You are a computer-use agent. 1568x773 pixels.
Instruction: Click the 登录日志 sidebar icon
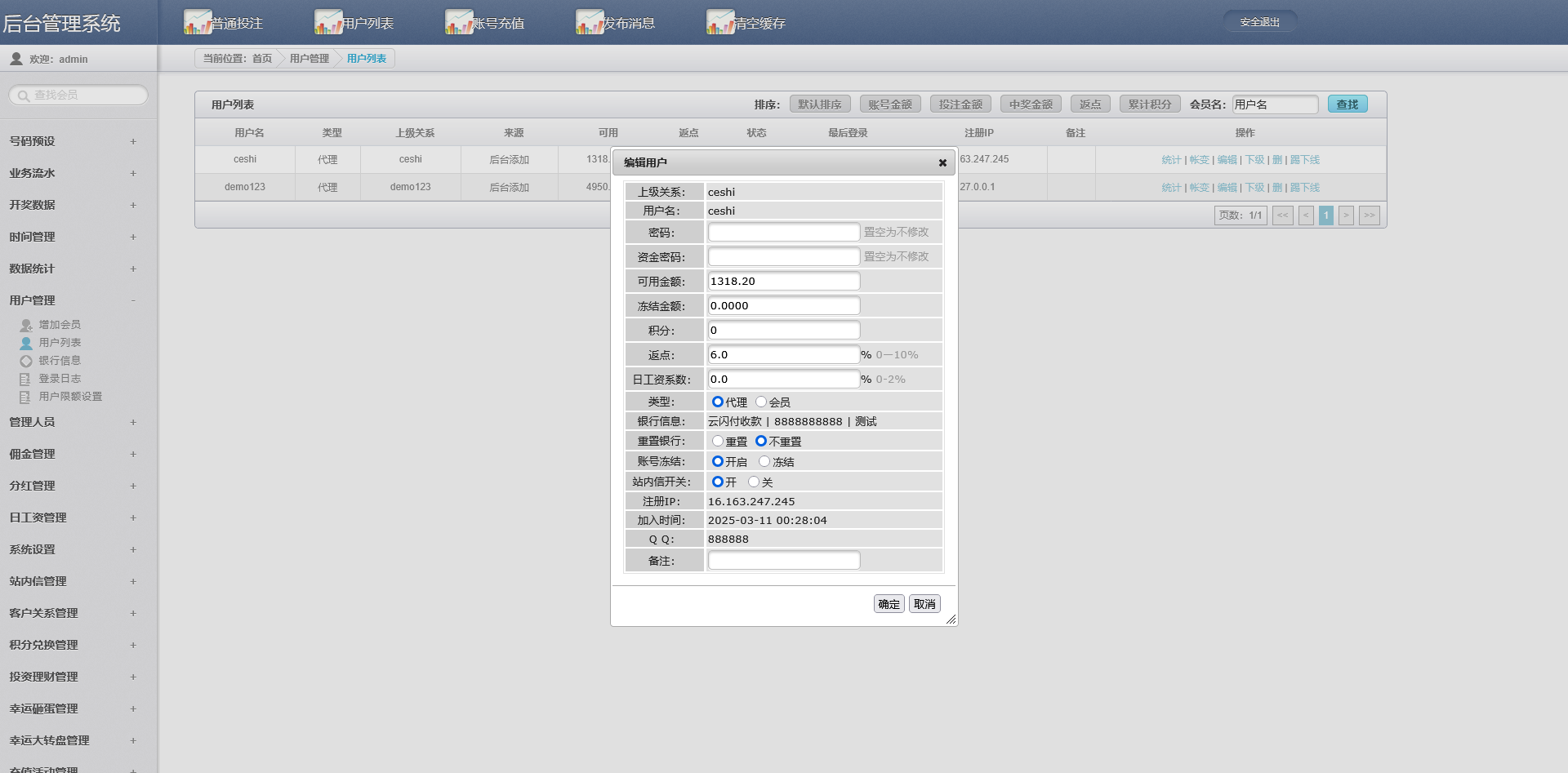pos(24,378)
